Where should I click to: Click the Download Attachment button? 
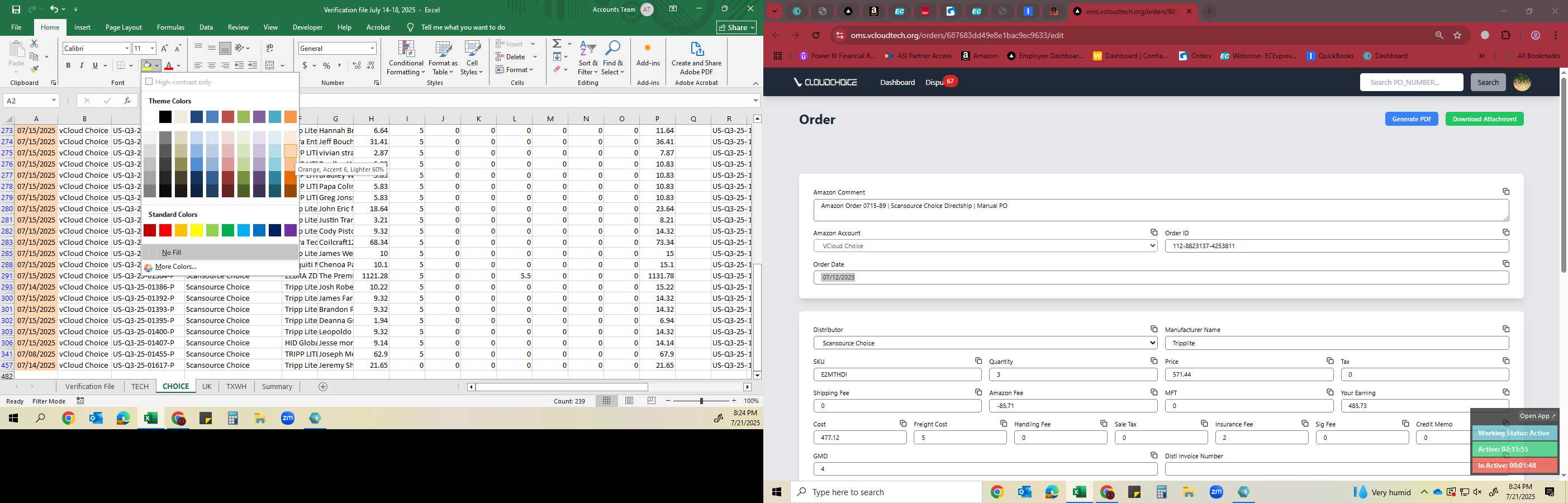click(x=1484, y=120)
